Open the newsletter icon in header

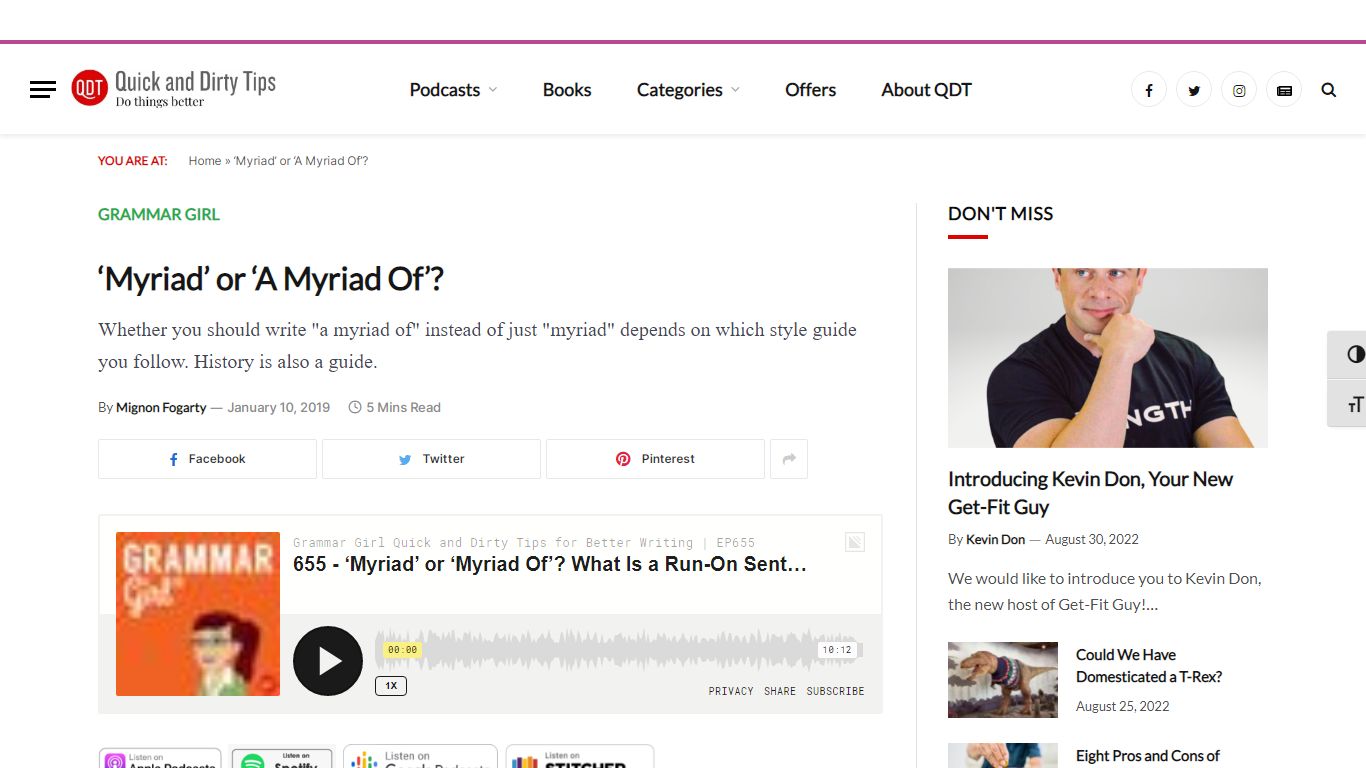[x=1284, y=90]
